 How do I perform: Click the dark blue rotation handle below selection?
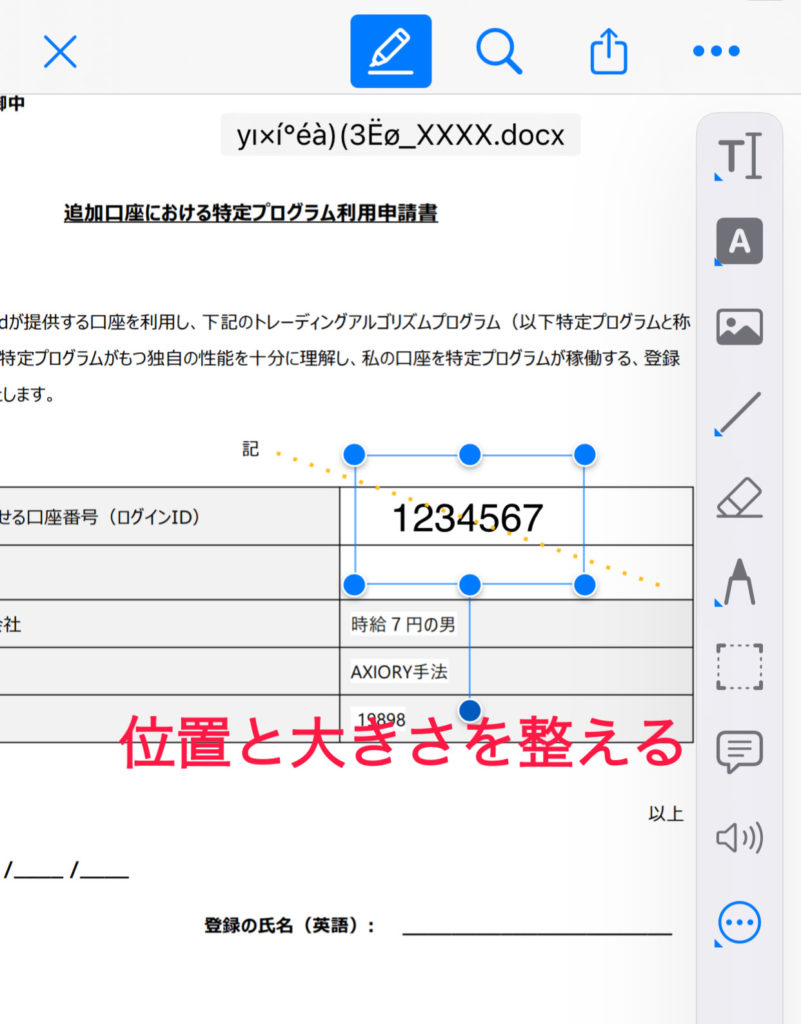470,711
